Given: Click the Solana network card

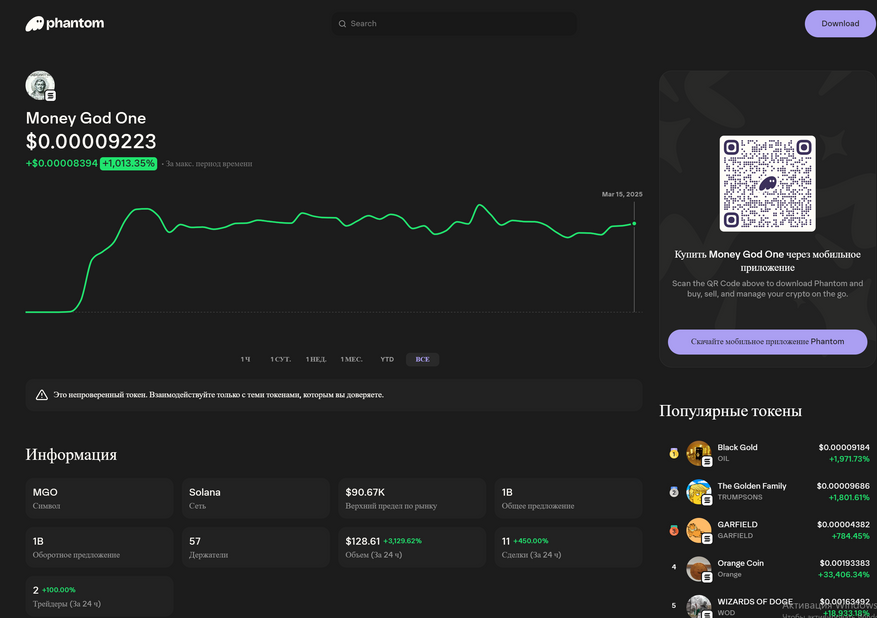Looking at the screenshot, I should tap(256, 498).
